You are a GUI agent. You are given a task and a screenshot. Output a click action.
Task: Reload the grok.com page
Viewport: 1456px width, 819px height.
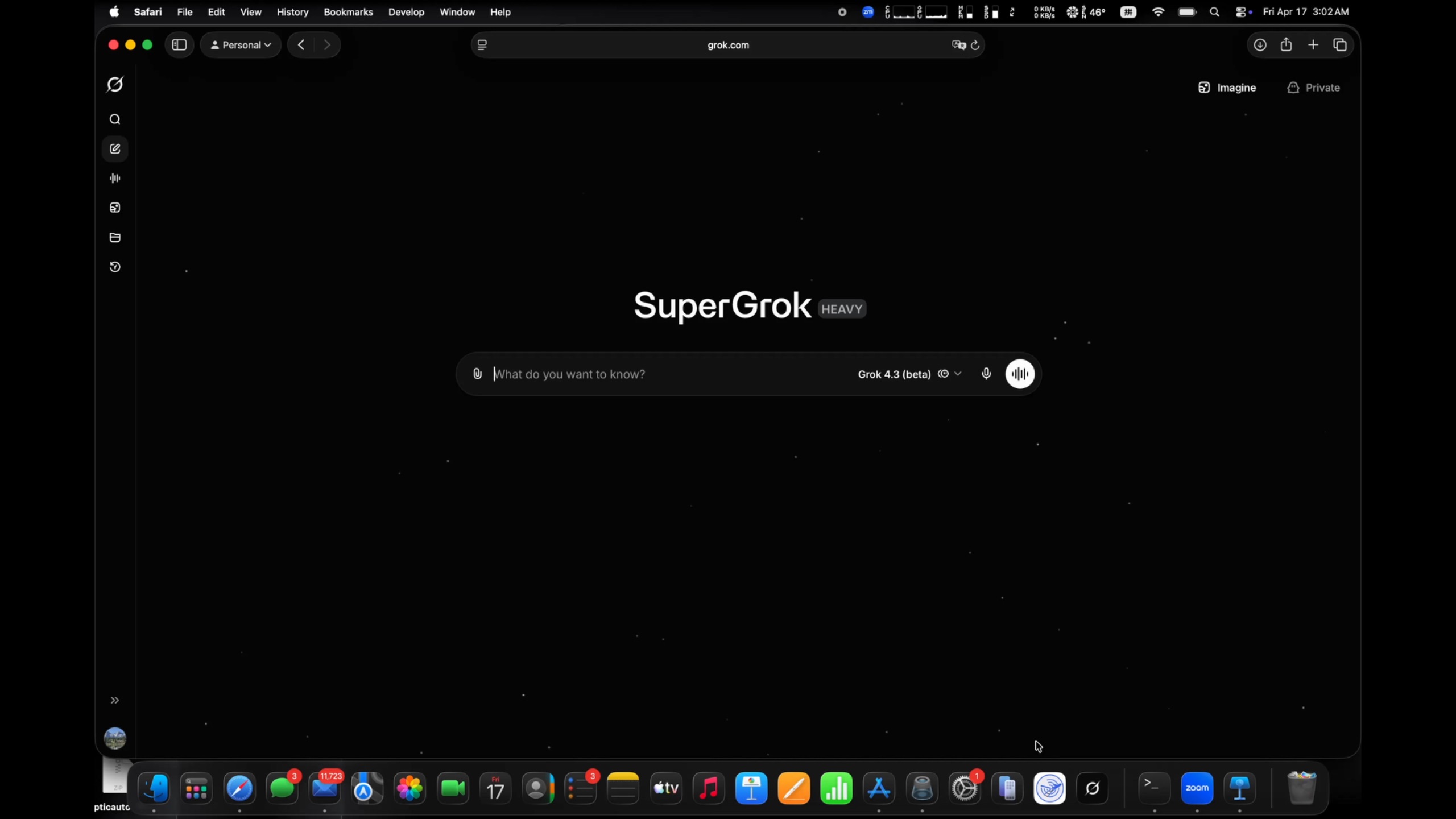[975, 45]
